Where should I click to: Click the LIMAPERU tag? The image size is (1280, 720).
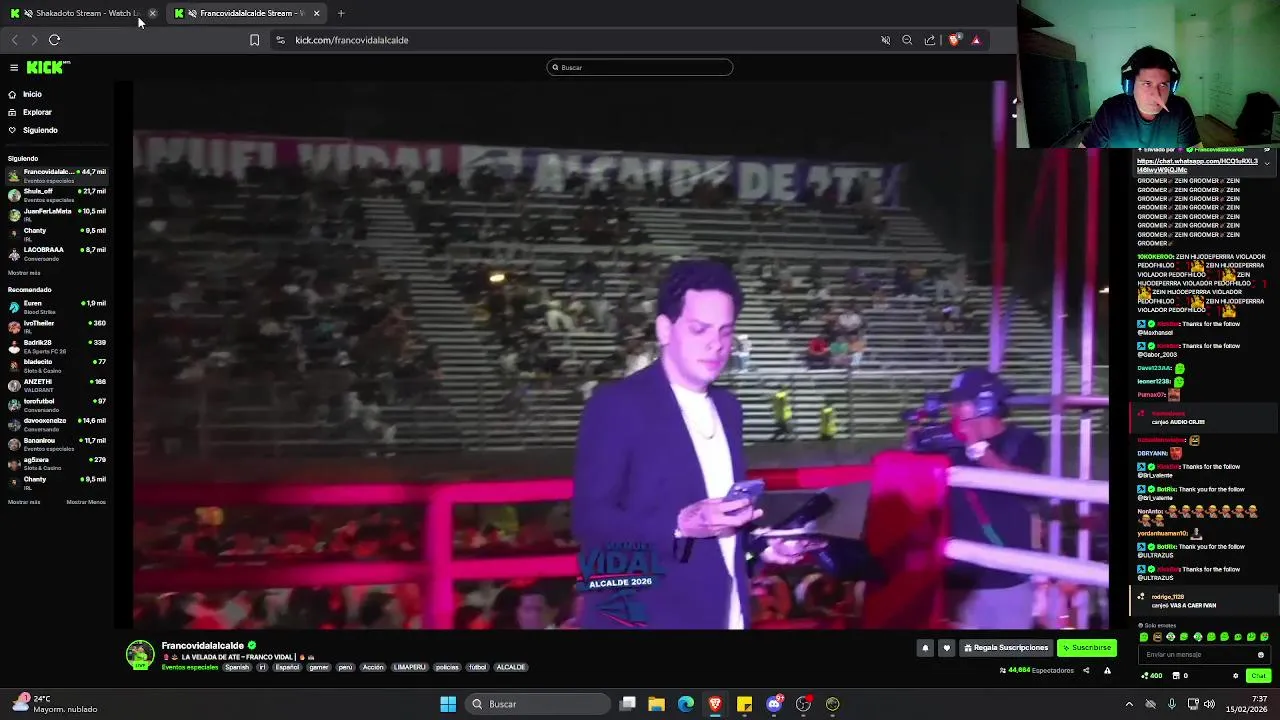pos(409,667)
